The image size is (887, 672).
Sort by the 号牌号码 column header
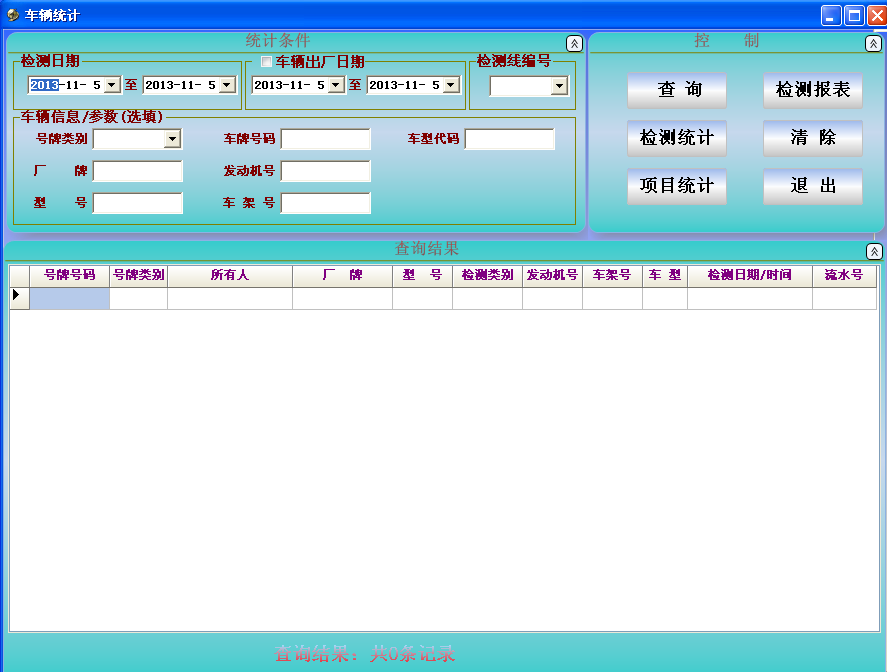(x=69, y=275)
